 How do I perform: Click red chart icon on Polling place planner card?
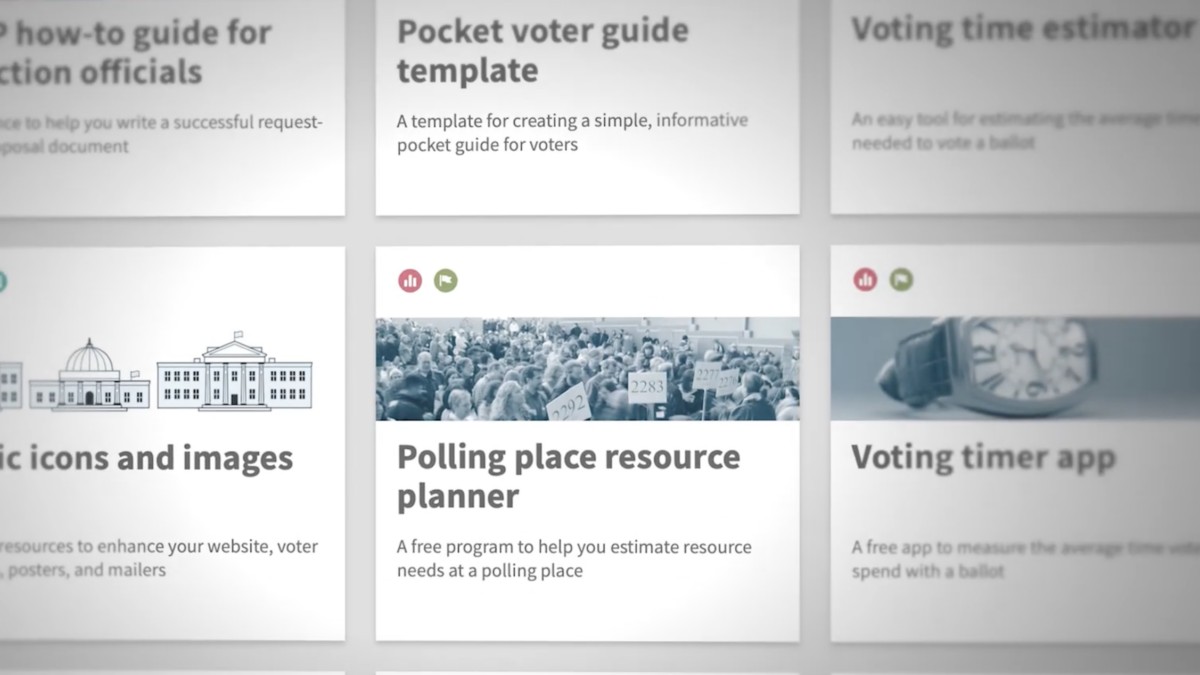(410, 281)
